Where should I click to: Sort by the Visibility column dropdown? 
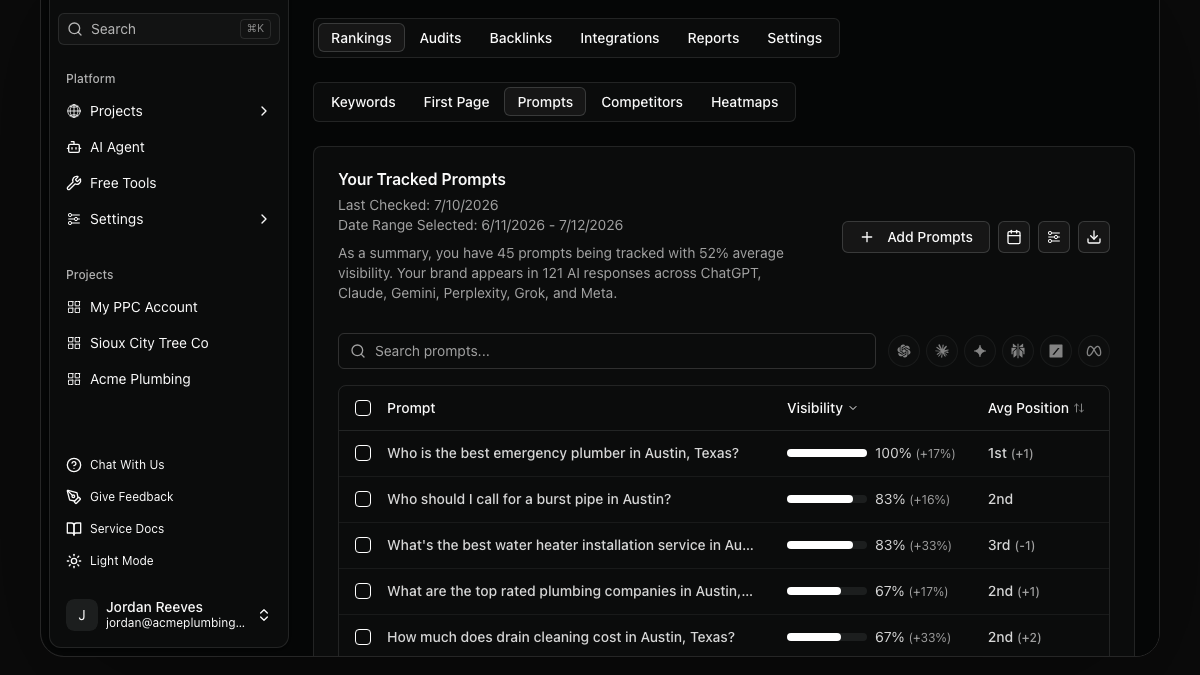822,408
